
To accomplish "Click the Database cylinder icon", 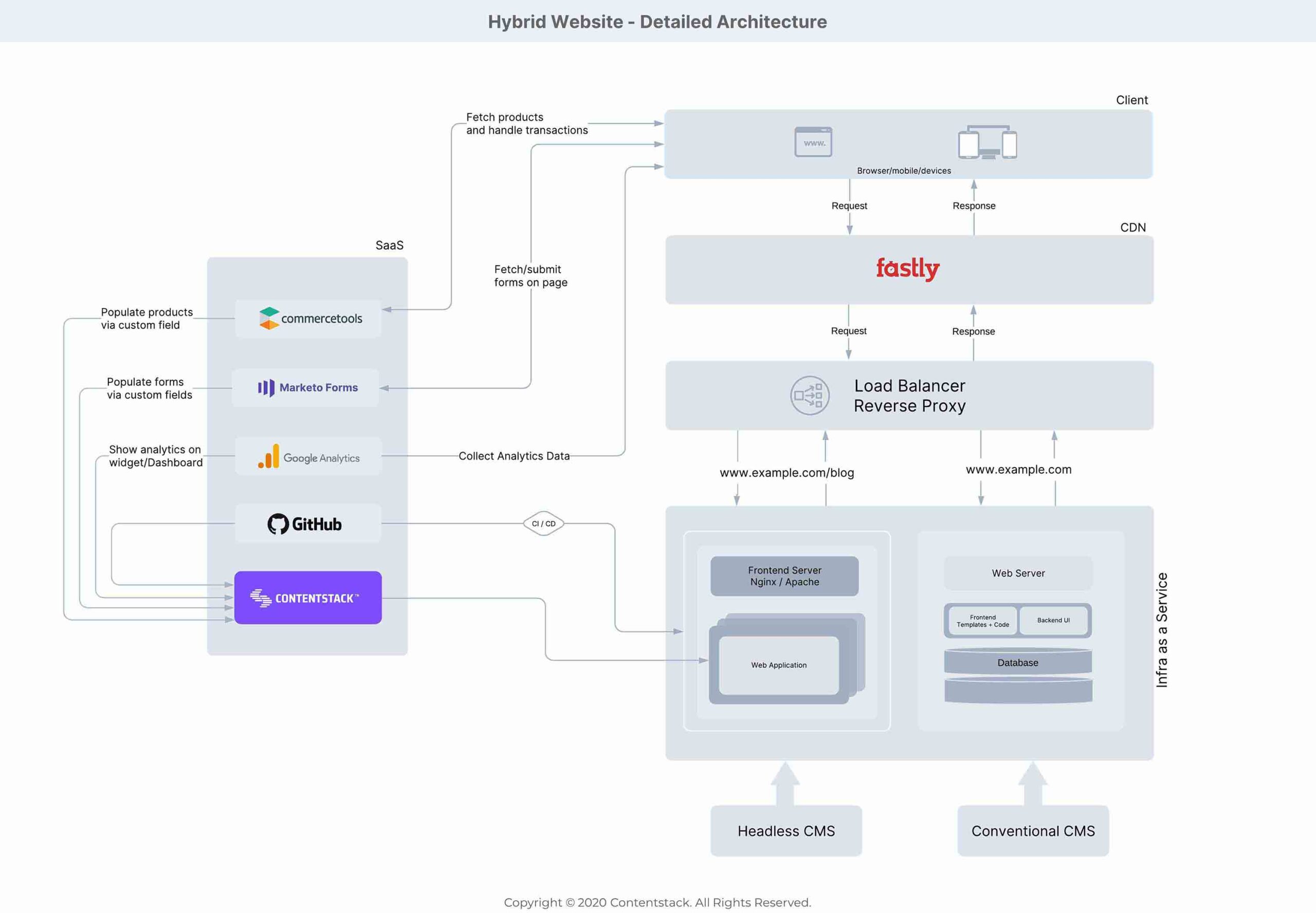I will [x=1017, y=662].
